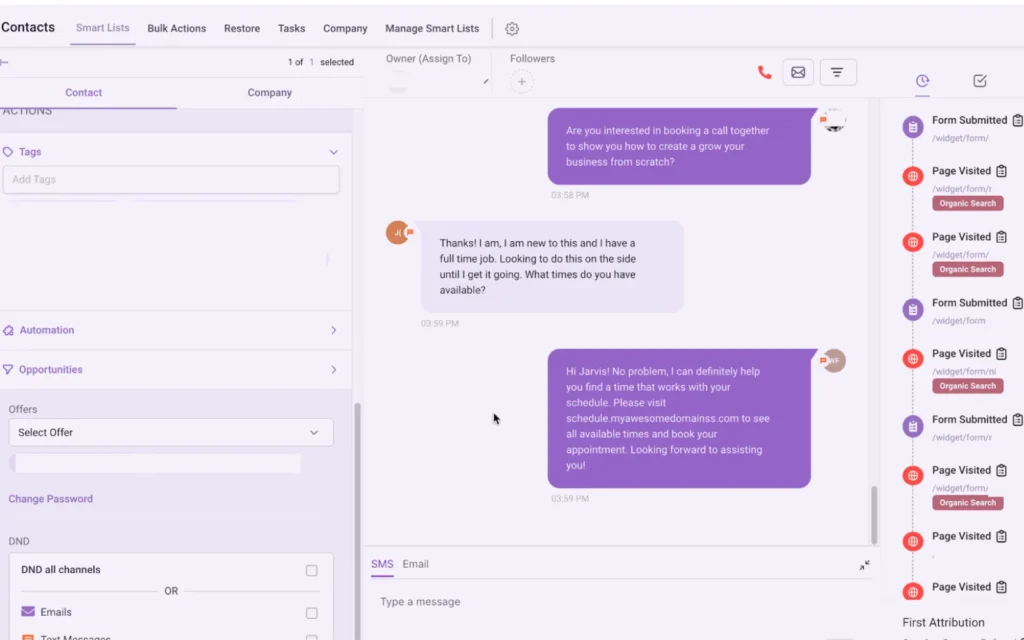This screenshot has width=1024, height=640.
Task: Click the Change Password link
Action: point(50,499)
